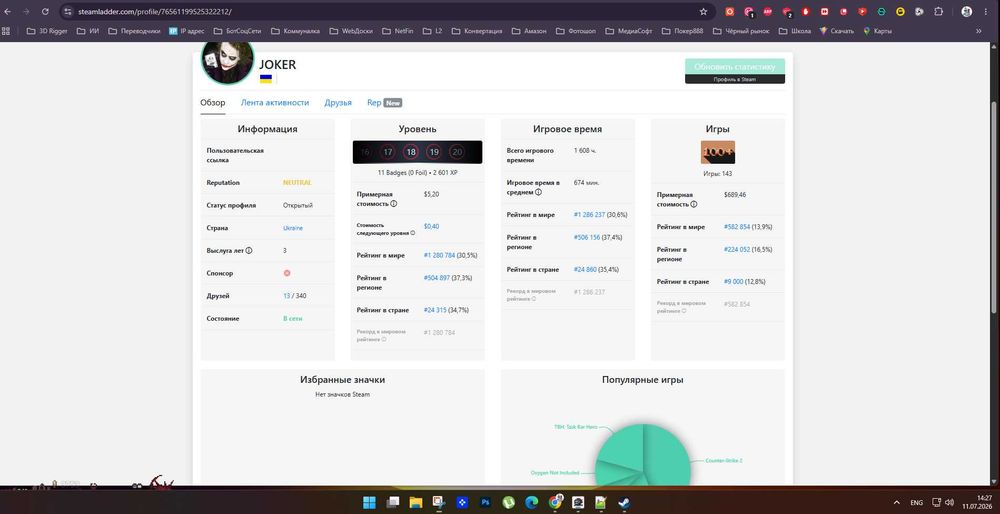
Task: Open Task View in the taskbar
Action: tap(393, 503)
